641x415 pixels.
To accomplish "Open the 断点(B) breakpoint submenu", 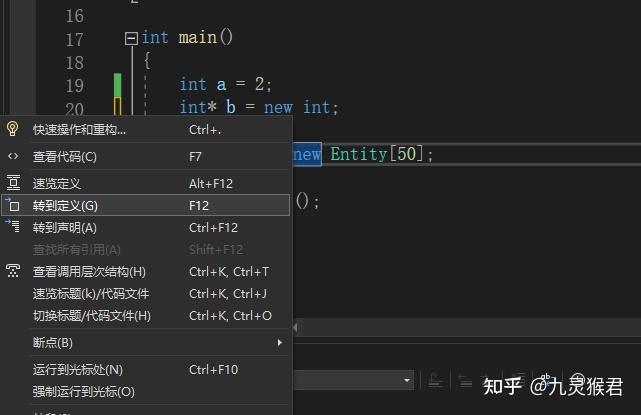I will (x=146, y=343).
